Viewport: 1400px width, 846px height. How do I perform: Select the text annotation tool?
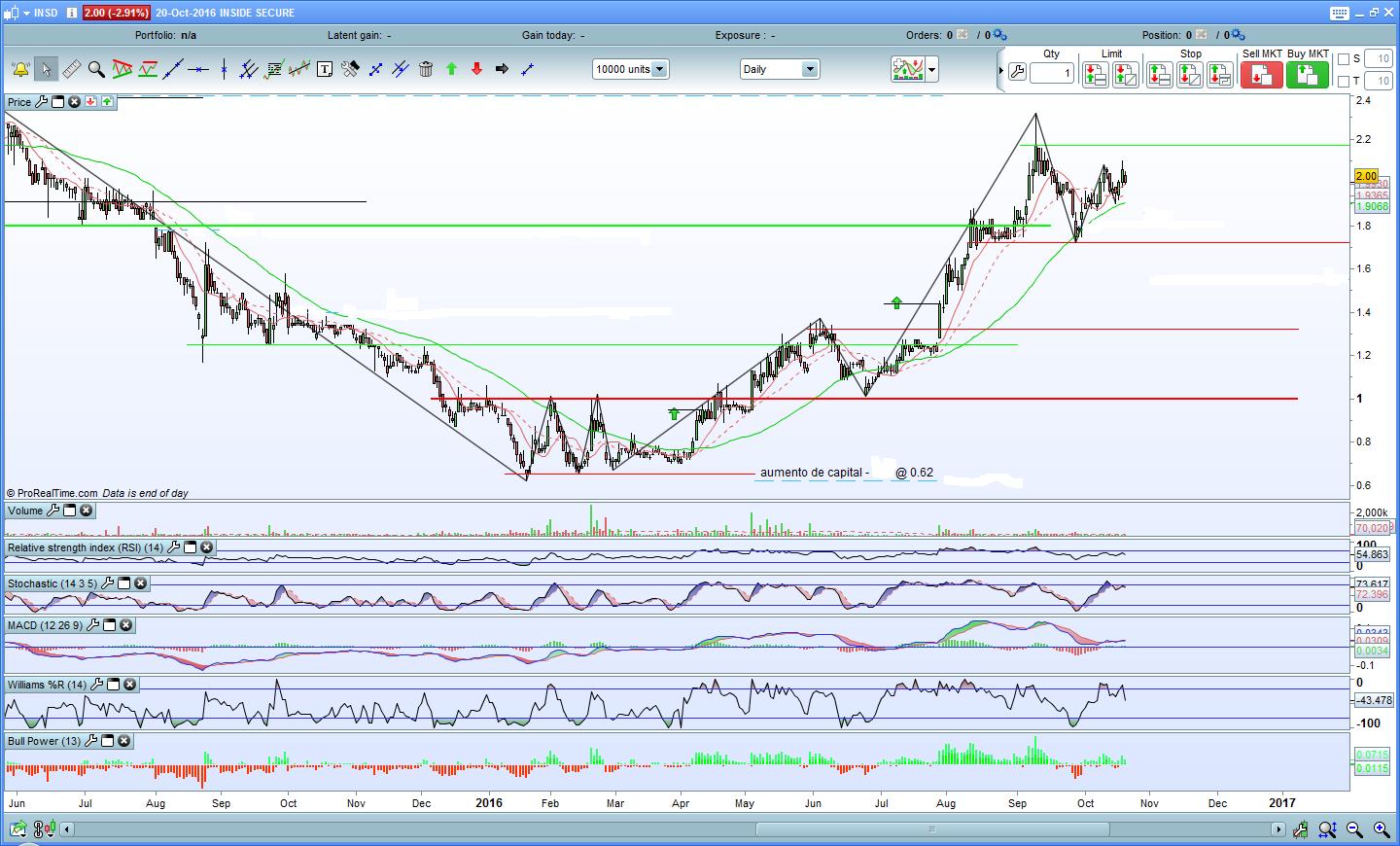tap(325, 69)
